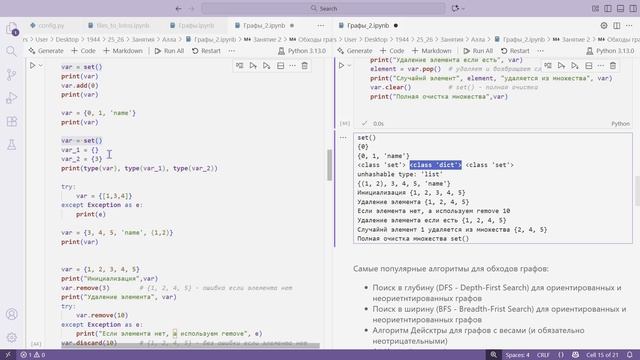
Task: Toggle secondary sidebar layout icon
Action: coord(633,8)
